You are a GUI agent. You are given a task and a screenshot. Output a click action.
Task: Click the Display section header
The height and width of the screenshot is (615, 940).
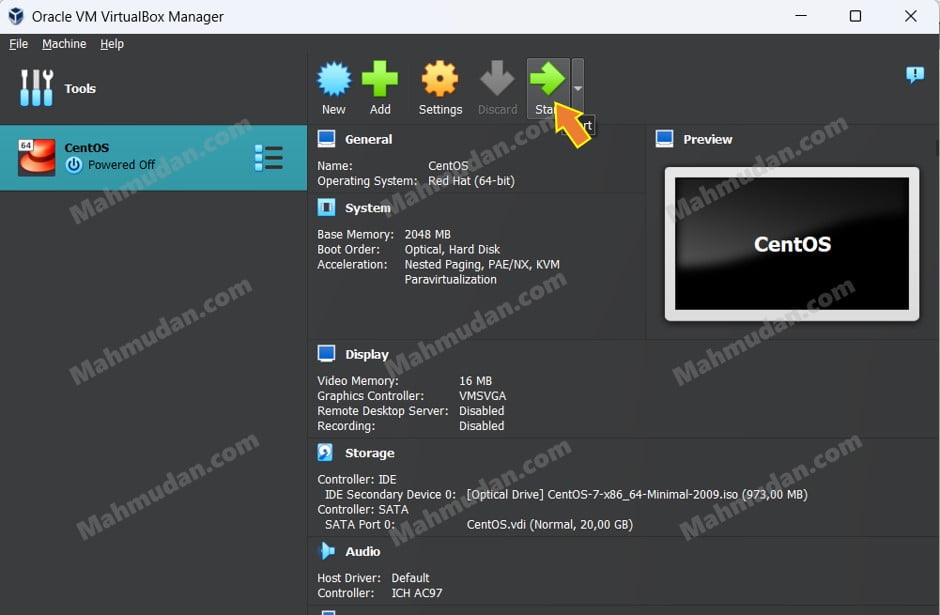[366, 354]
